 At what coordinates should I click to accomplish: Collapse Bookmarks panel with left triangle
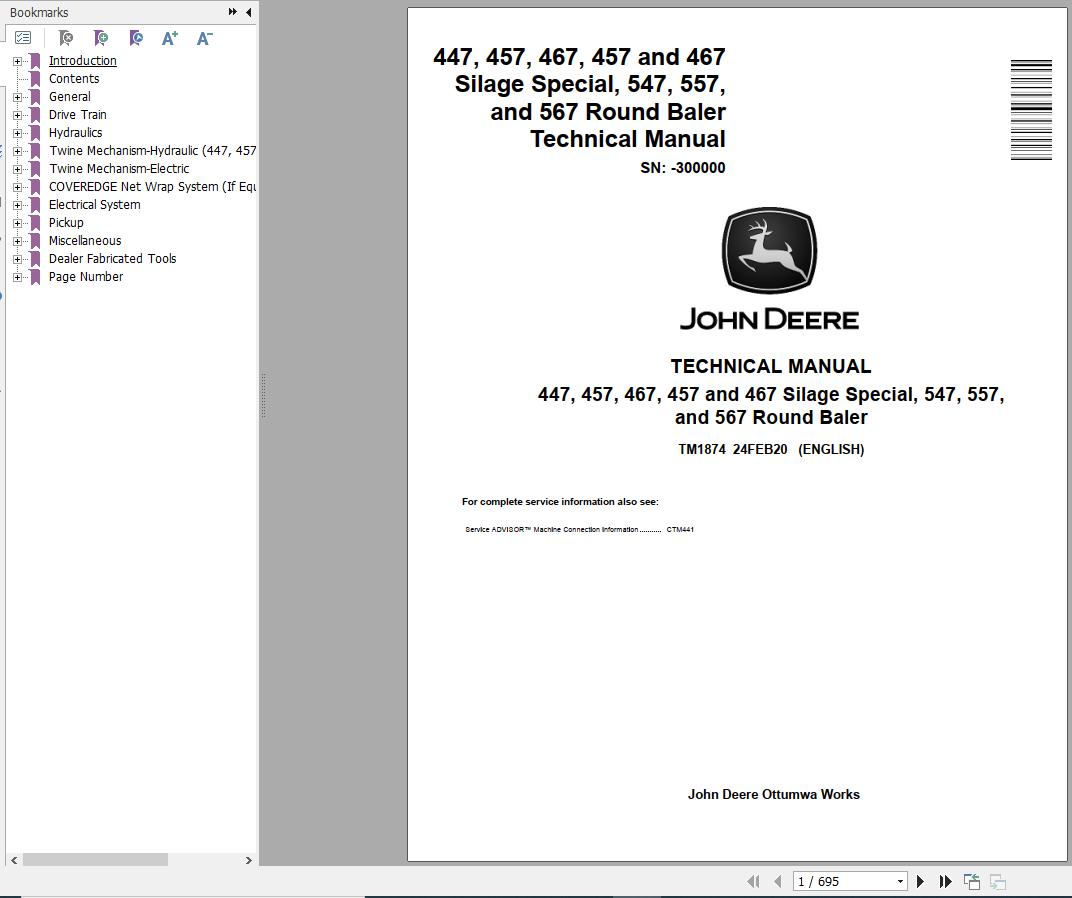(x=248, y=12)
